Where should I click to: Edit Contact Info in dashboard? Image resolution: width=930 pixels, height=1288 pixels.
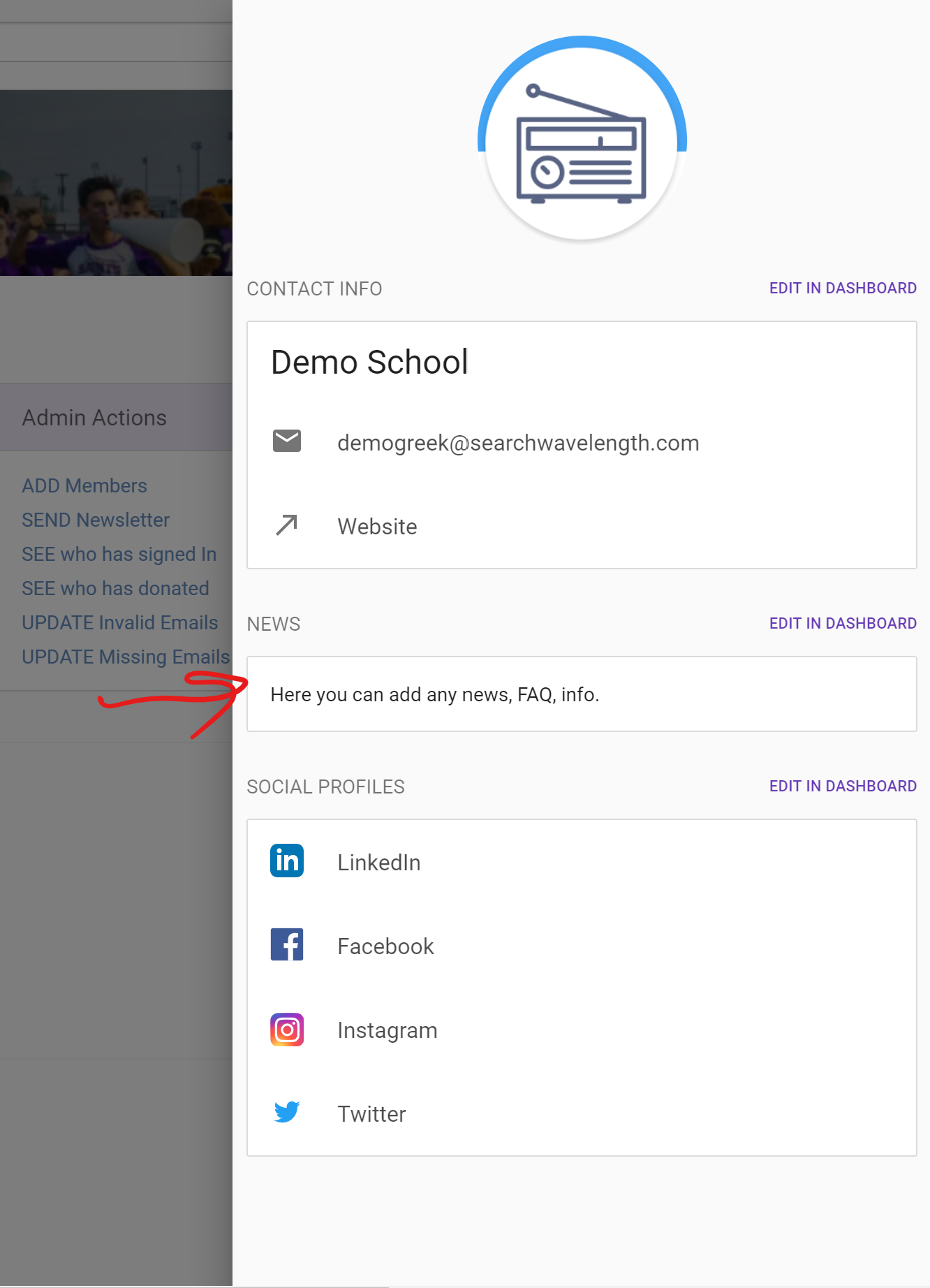point(842,288)
